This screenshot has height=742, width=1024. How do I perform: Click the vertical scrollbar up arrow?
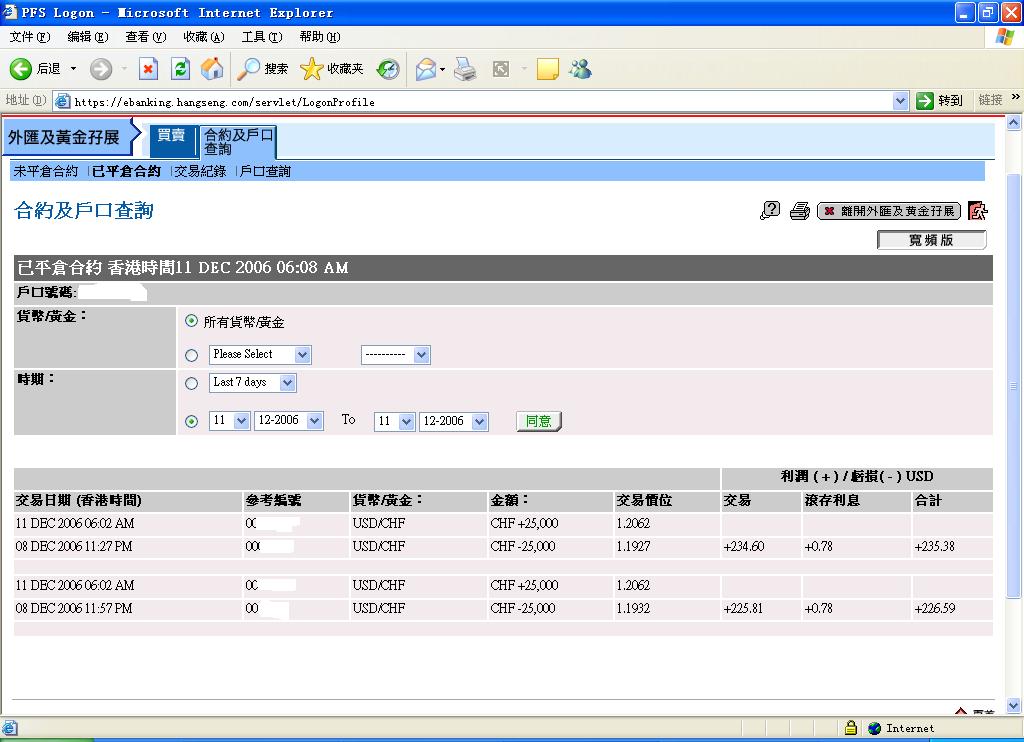pyautogui.click(x=1014, y=122)
